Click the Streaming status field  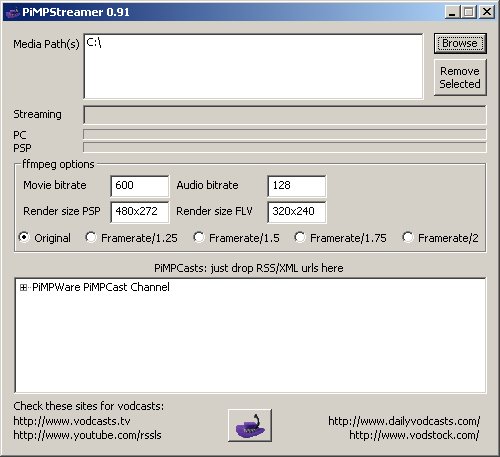pyautogui.click(x=285, y=115)
